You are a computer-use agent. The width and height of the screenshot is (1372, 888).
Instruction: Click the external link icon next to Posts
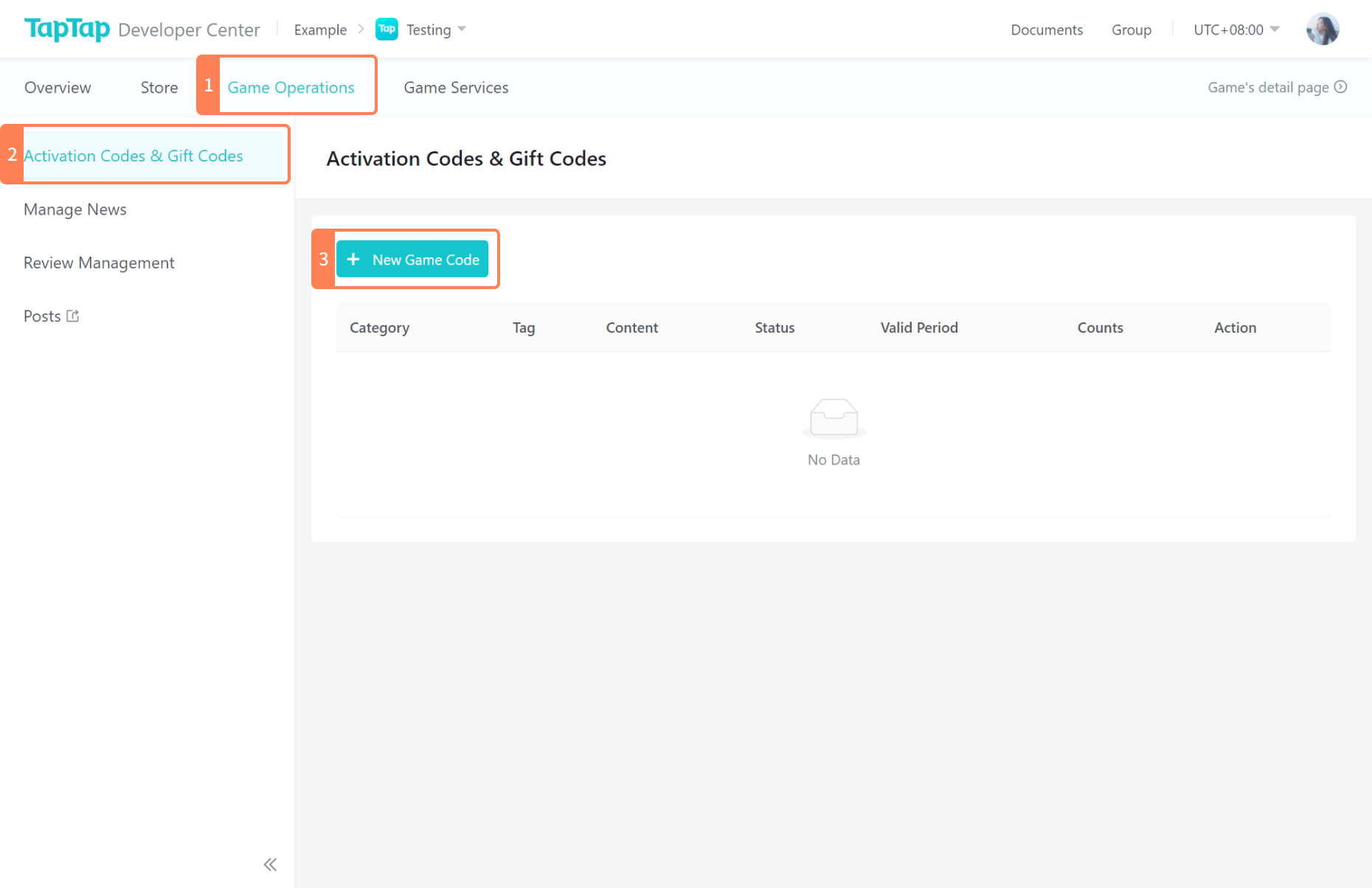pyautogui.click(x=73, y=316)
